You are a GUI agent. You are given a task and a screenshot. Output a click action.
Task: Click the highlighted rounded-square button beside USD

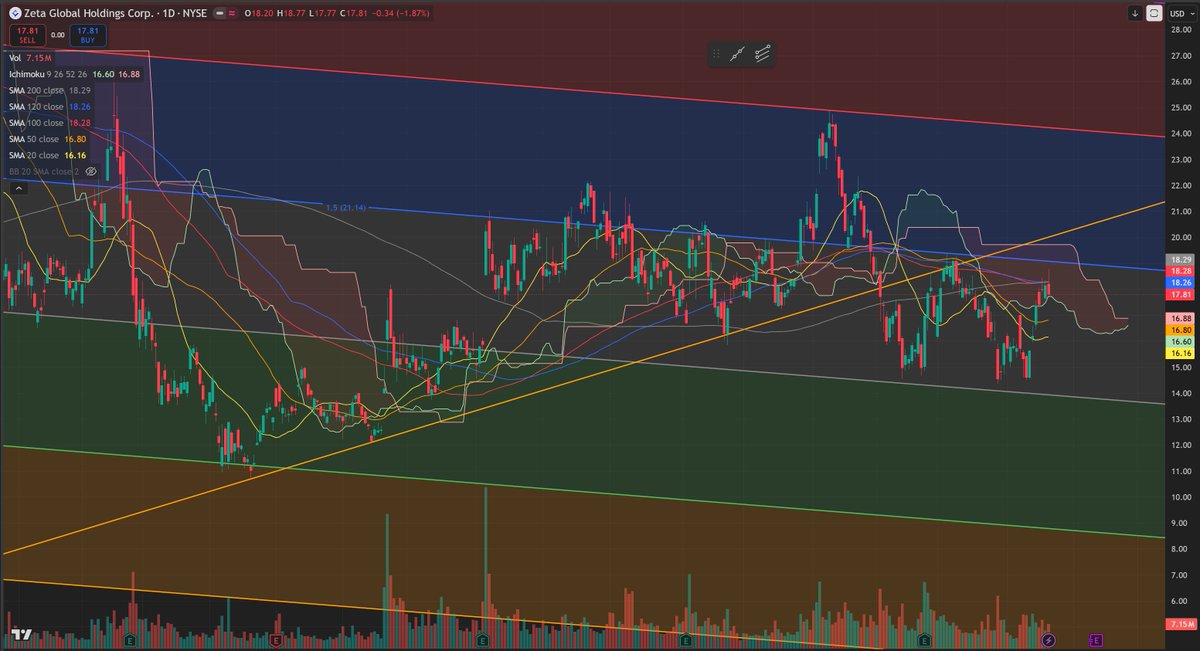tap(1155, 14)
